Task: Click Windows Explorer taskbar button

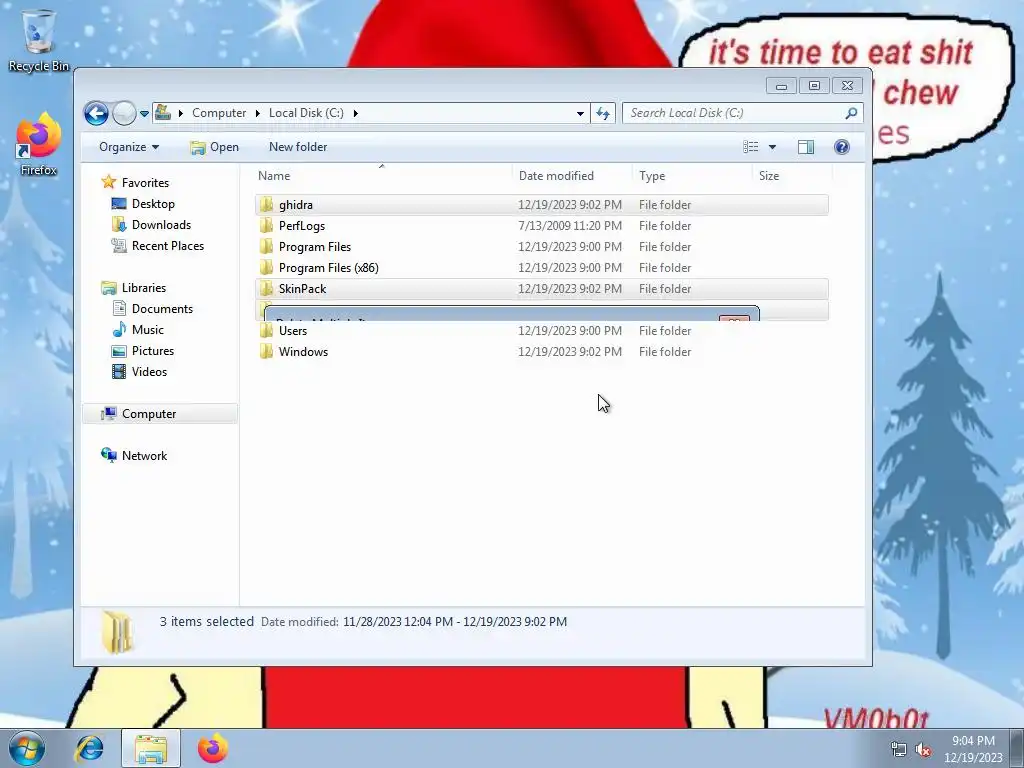Action: point(151,748)
